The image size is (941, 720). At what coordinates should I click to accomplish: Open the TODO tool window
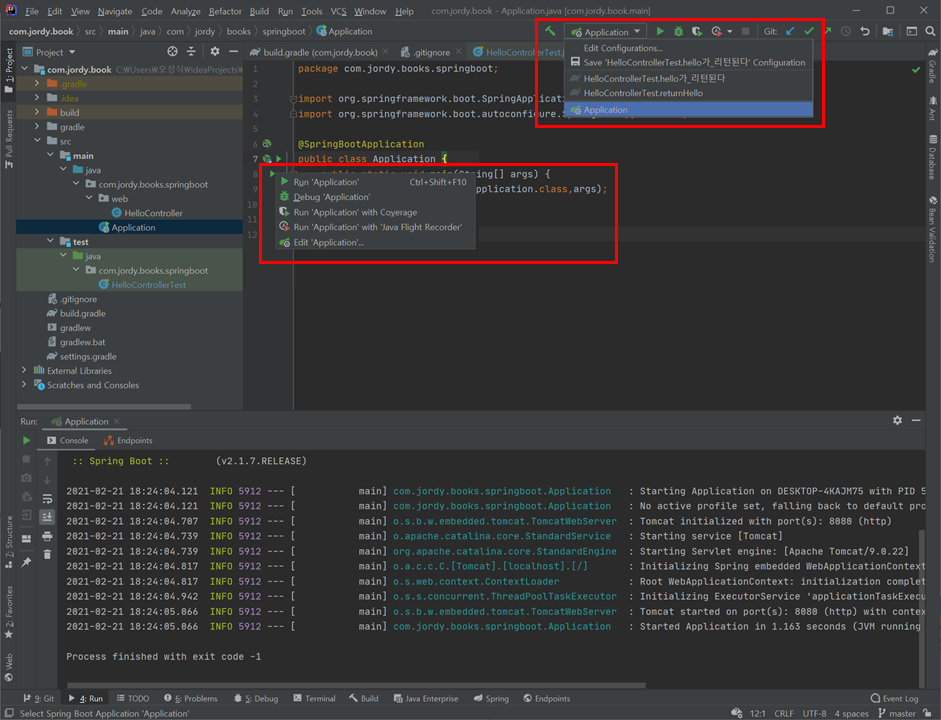point(133,698)
